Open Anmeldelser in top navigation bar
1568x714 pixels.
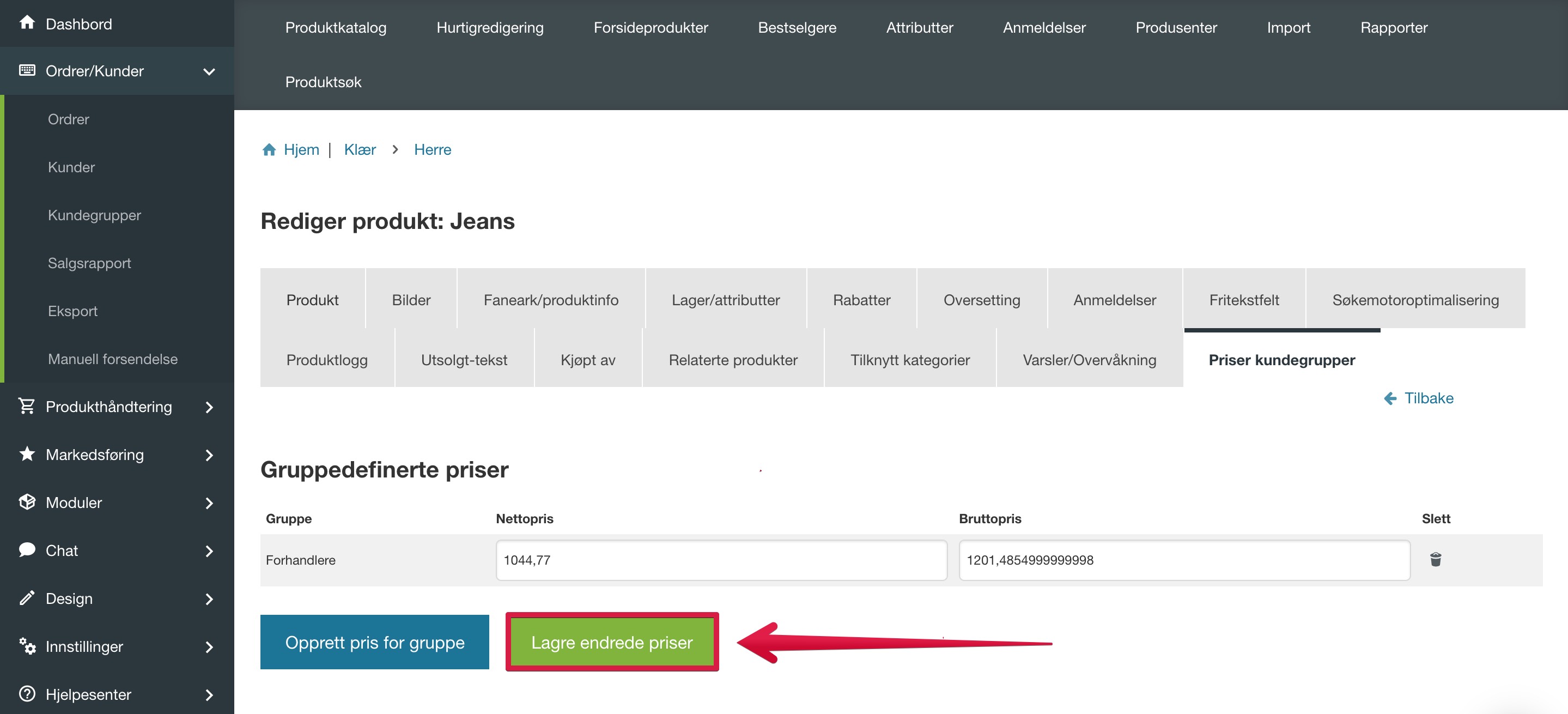coord(1044,27)
